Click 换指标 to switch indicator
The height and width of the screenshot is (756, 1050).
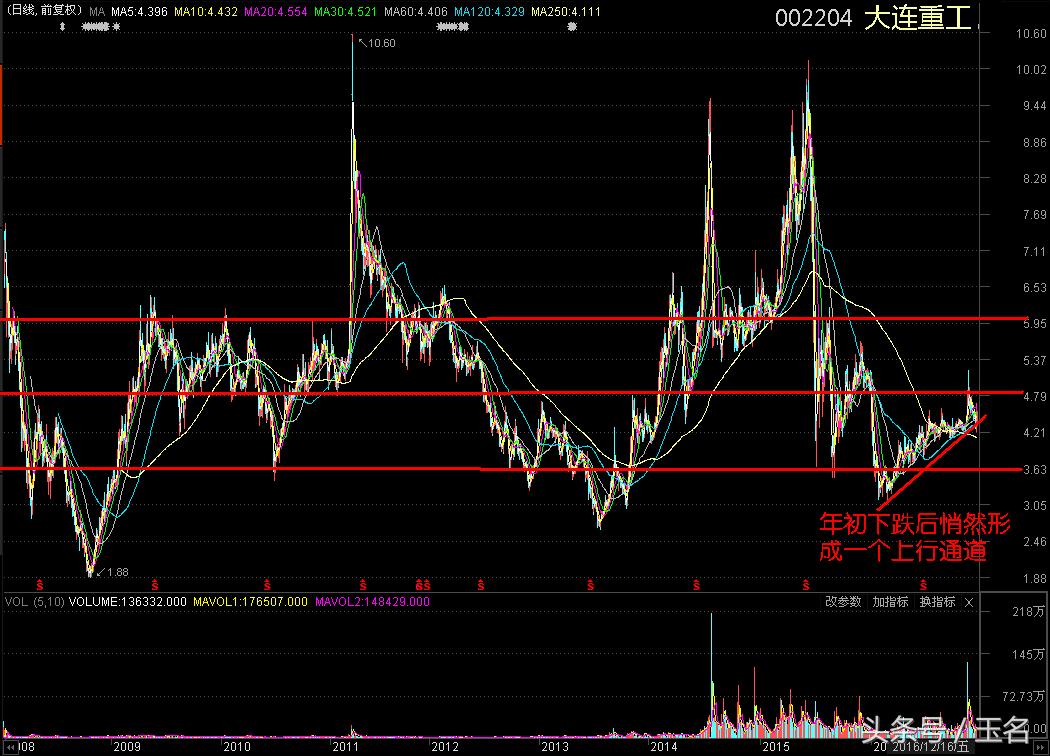[937, 602]
